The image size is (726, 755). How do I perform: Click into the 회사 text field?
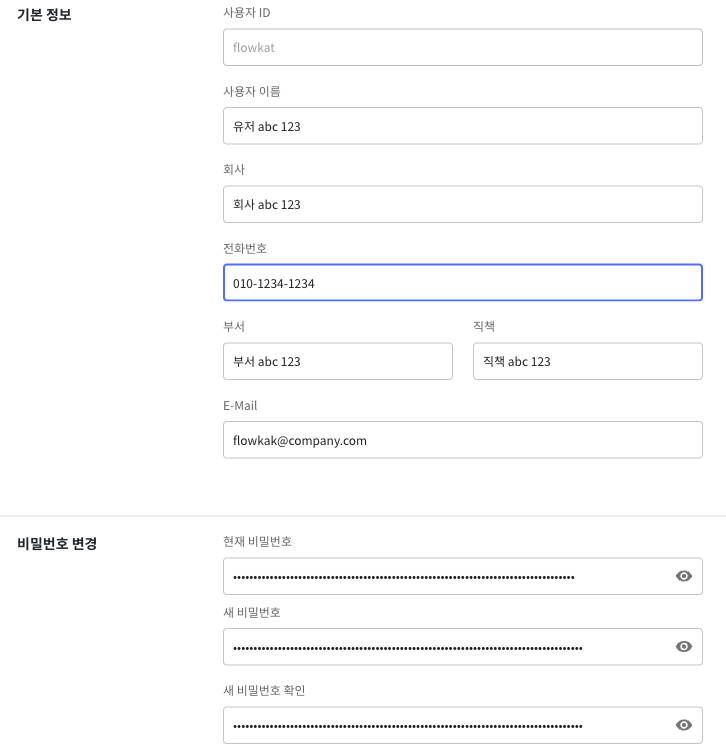462,204
